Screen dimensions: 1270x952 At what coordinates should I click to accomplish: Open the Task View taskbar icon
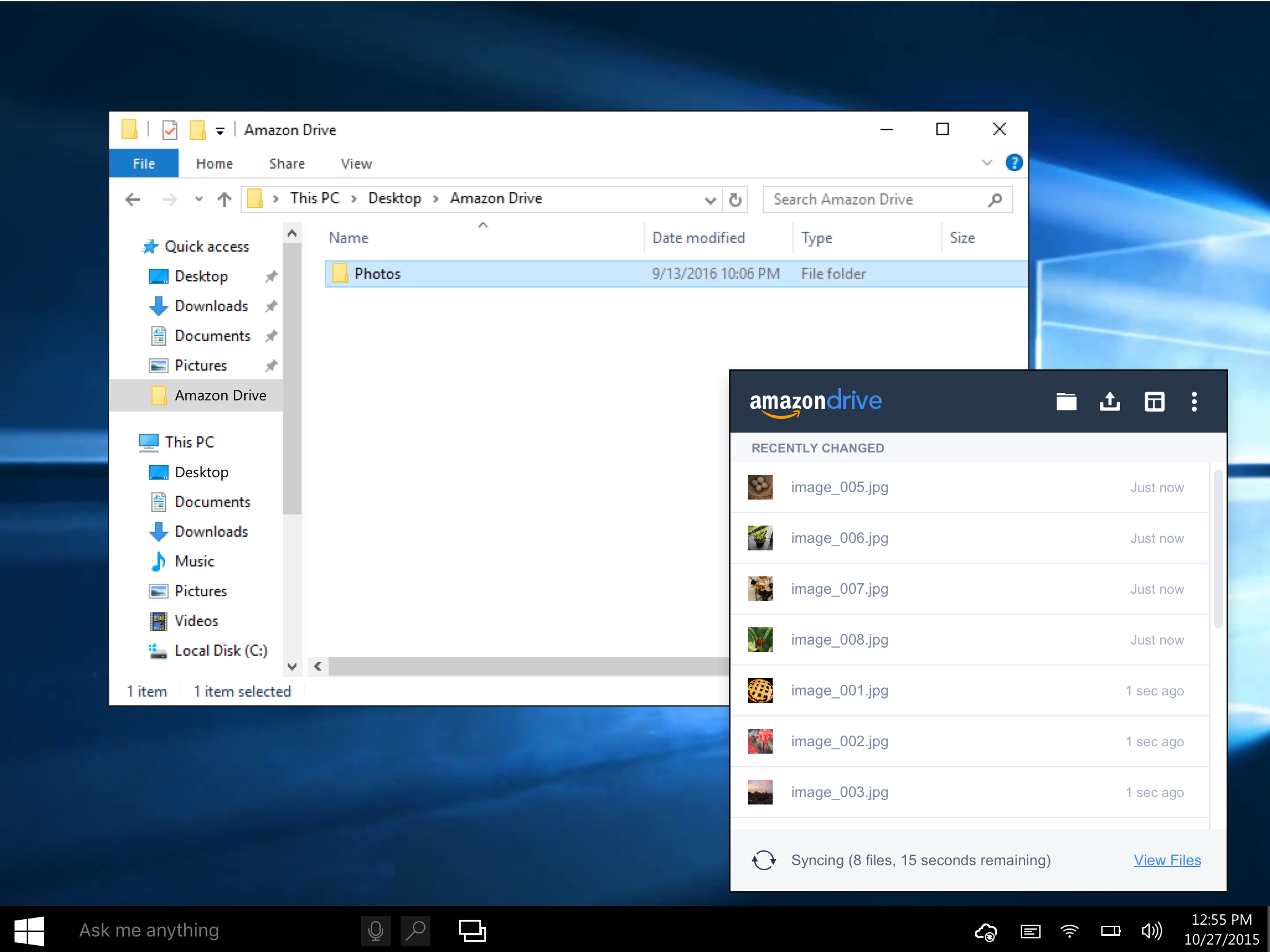[472, 930]
